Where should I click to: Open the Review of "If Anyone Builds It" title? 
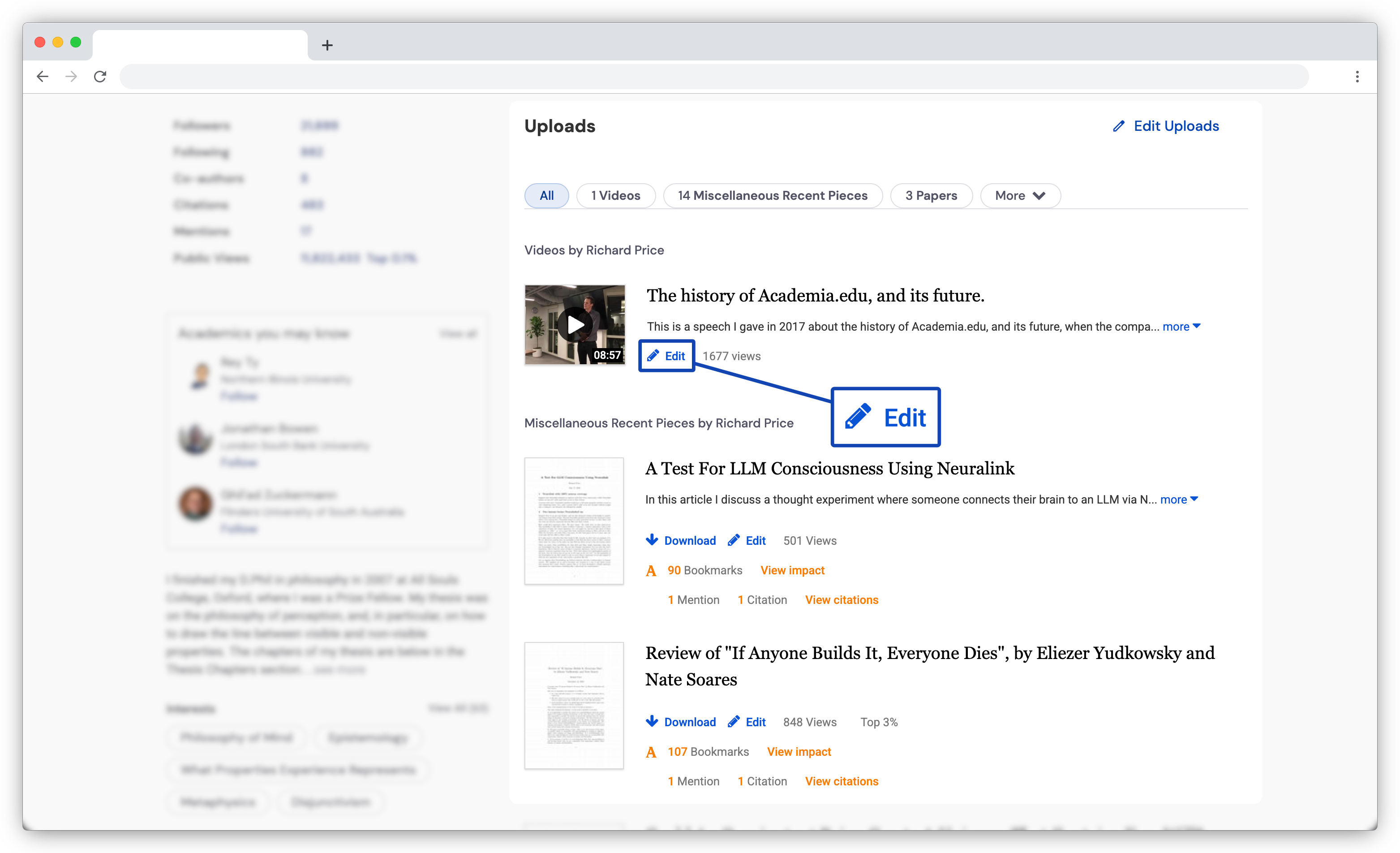point(930,666)
